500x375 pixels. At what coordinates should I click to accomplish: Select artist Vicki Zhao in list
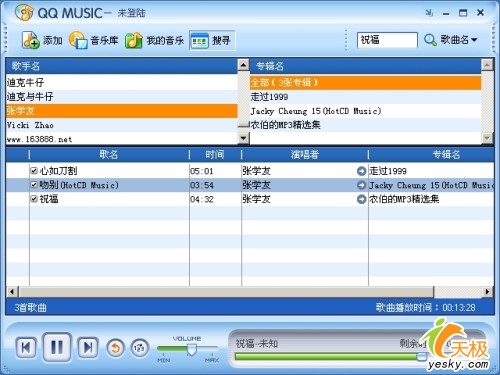121,125
